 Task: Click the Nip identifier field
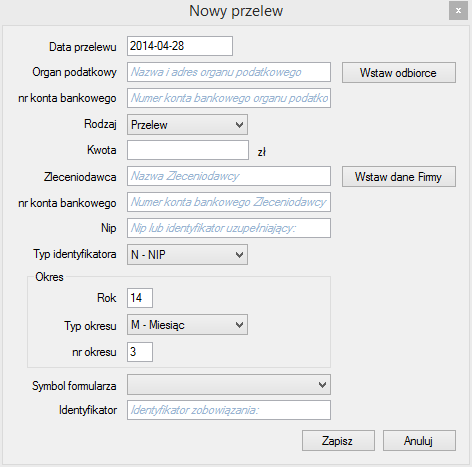click(229, 228)
